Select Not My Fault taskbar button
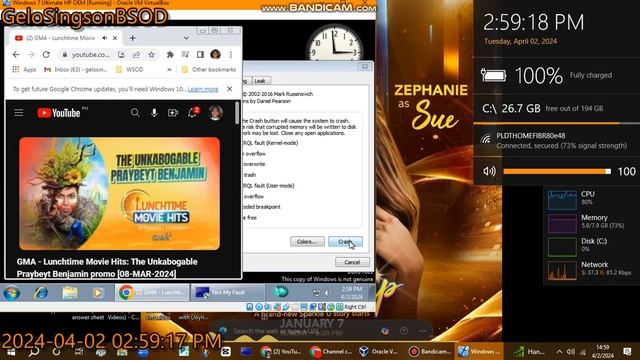This screenshot has height=360, width=640. point(227,293)
